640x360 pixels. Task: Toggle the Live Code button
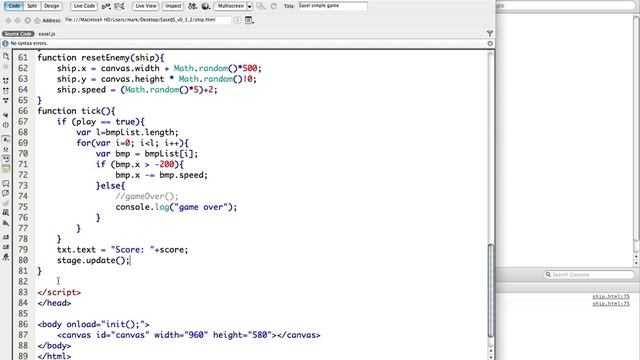[x=84, y=6]
